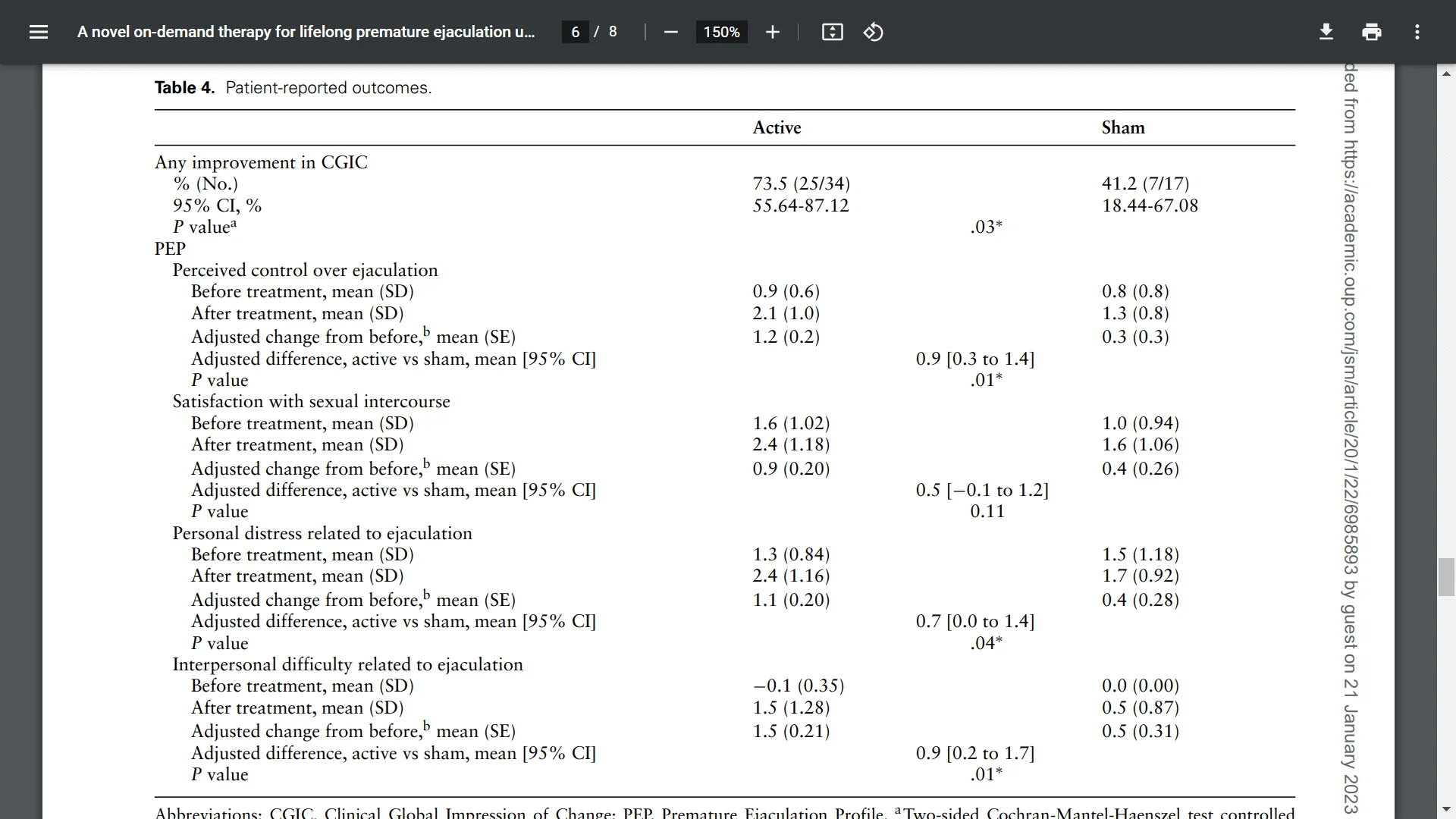Click the P value '.04*'

pos(986,643)
